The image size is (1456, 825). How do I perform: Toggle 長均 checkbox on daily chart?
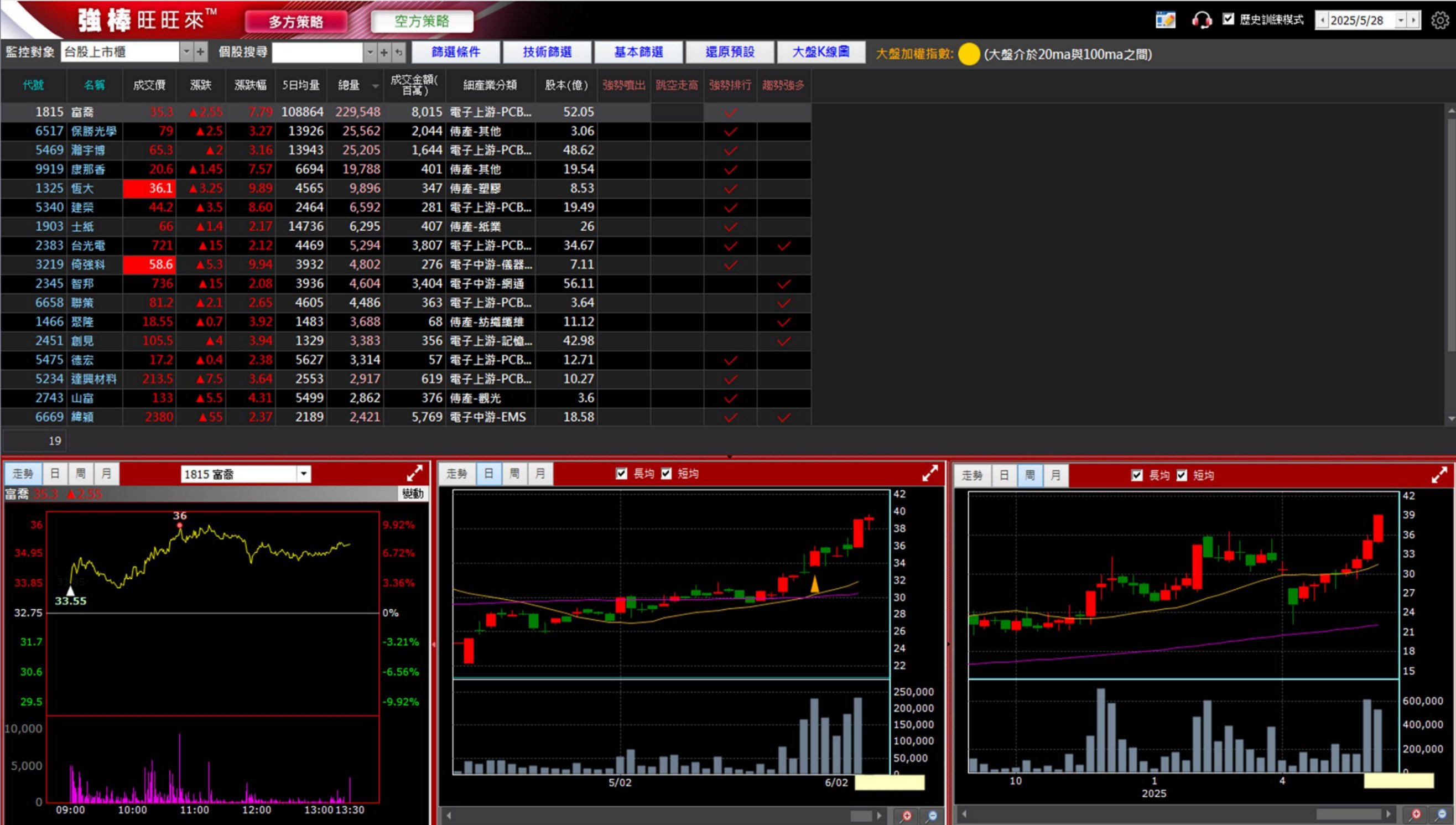621,473
